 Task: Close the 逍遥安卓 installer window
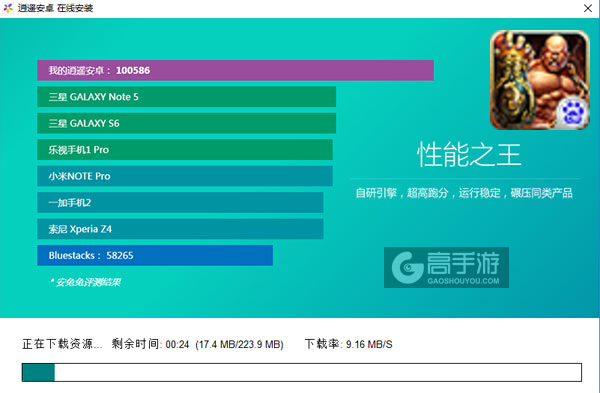[588, 8]
